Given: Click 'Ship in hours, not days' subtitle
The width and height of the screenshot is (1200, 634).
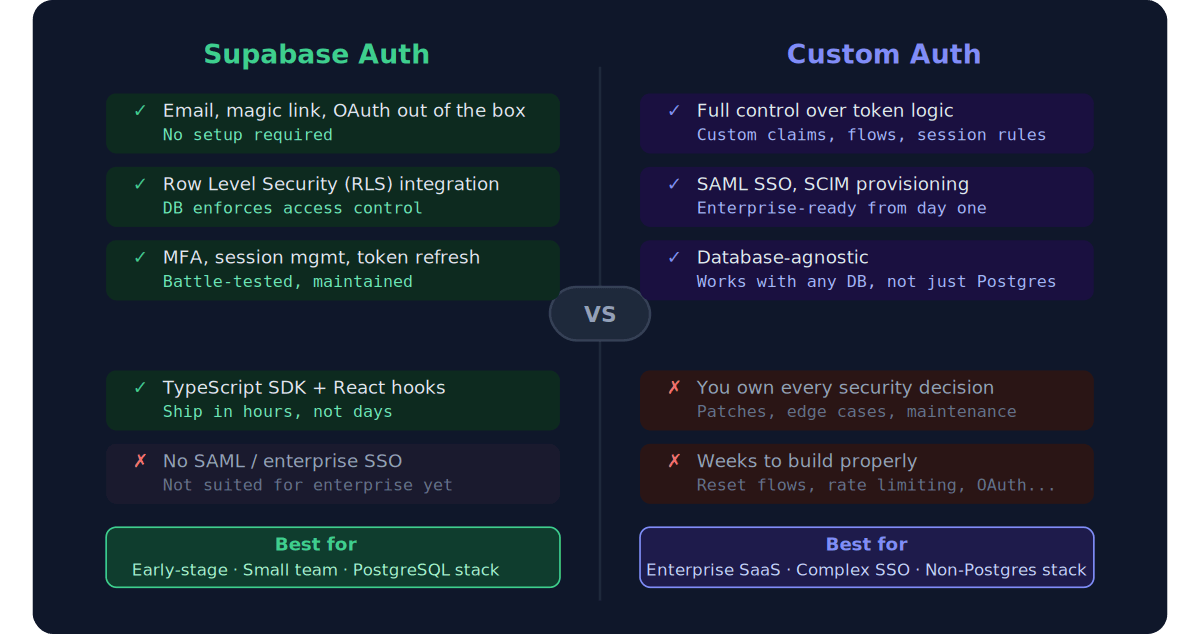Looking at the screenshot, I should (x=278, y=412).
